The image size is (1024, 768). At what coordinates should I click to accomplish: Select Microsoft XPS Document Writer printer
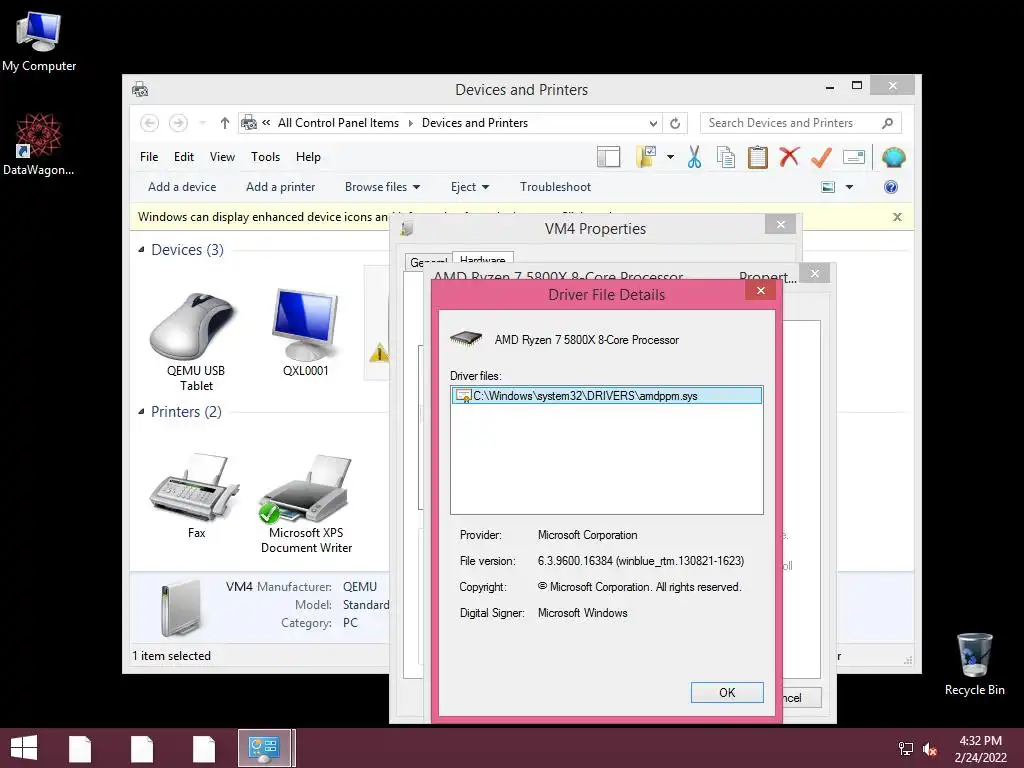tap(306, 504)
